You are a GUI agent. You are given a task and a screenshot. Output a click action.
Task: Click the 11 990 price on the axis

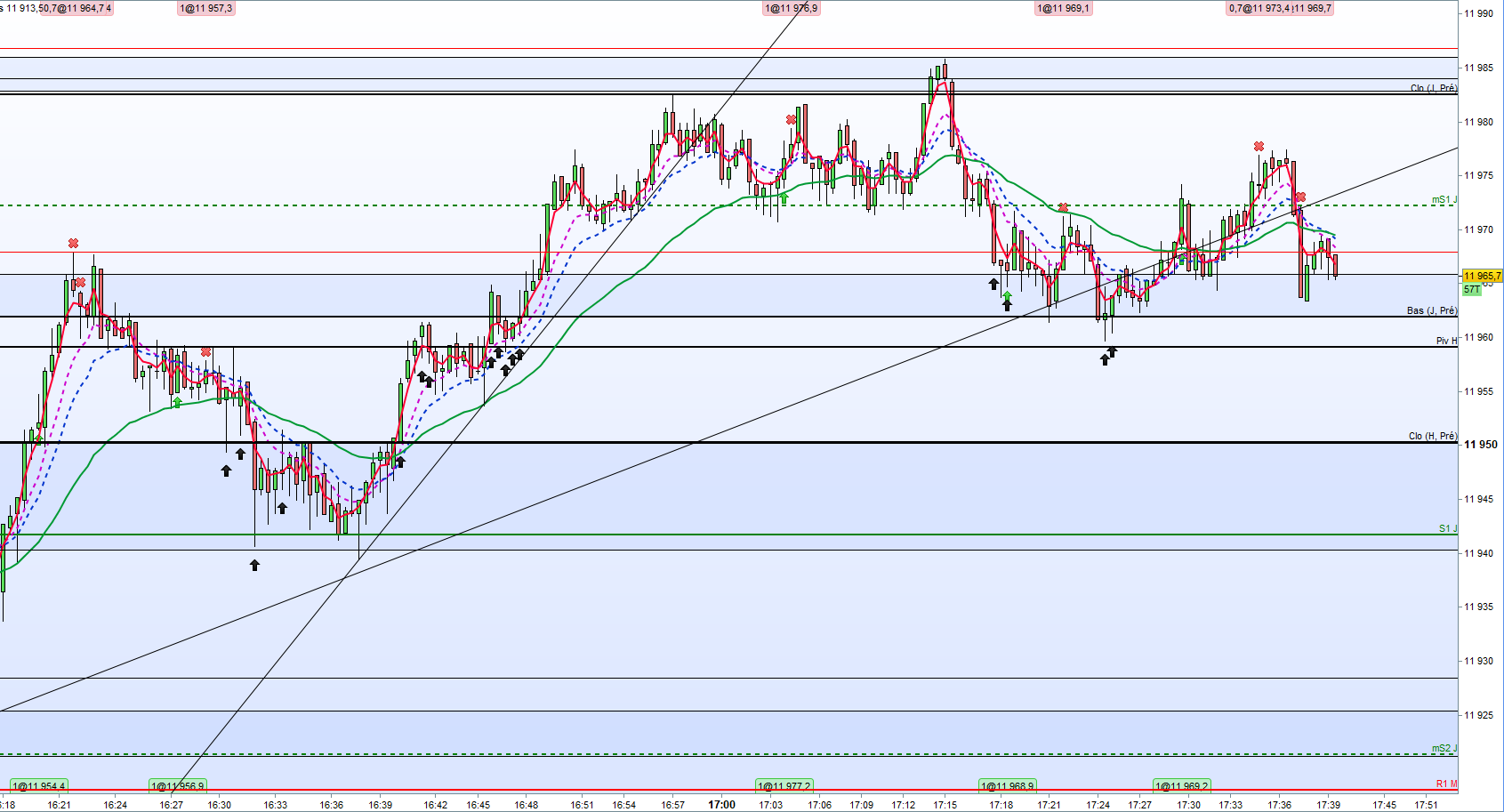pos(1478,13)
